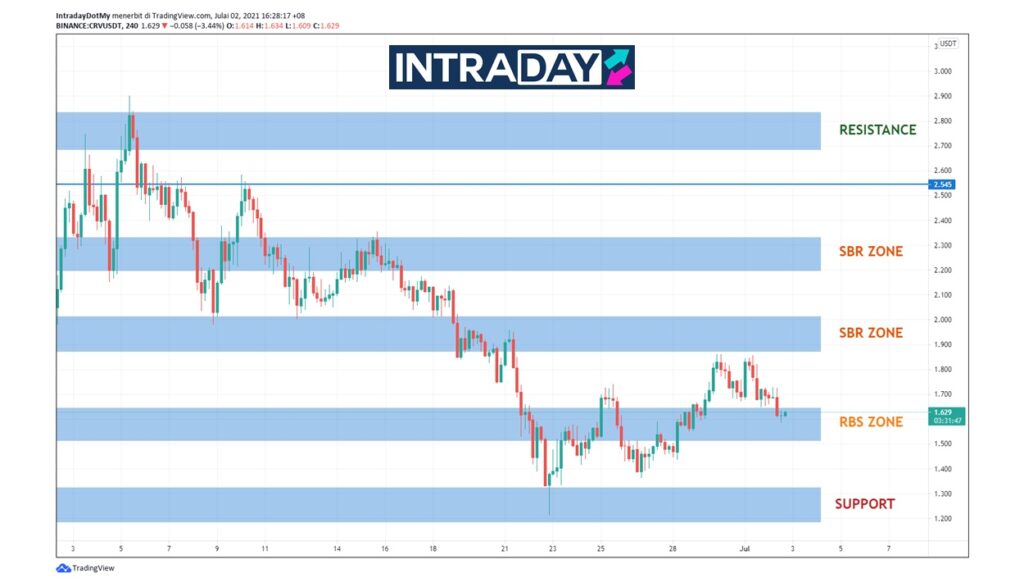
Task: Click the TradingView cloud logo icon
Action: coord(62,568)
